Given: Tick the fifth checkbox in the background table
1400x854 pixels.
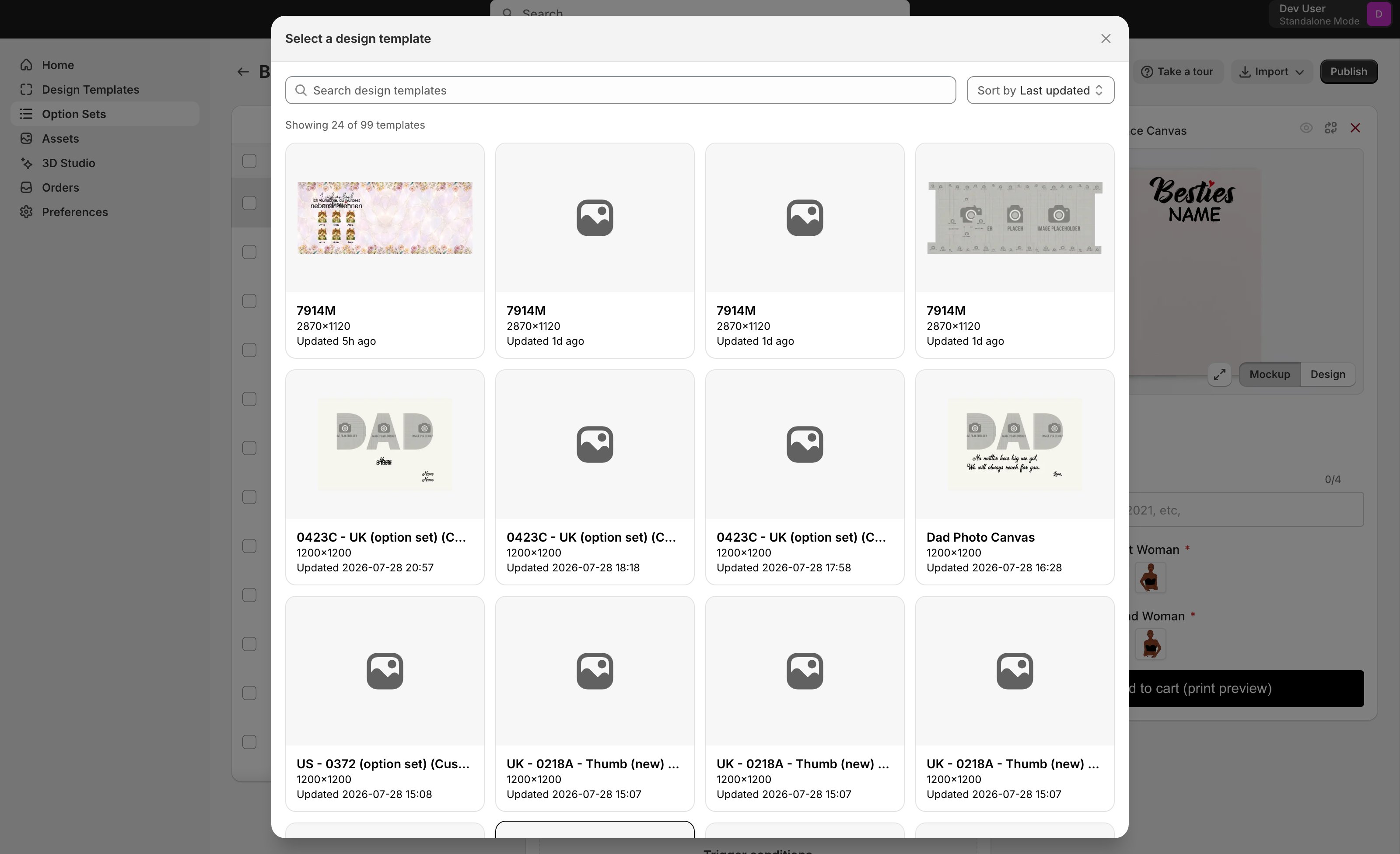Looking at the screenshot, I should click(x=249, y=350).
